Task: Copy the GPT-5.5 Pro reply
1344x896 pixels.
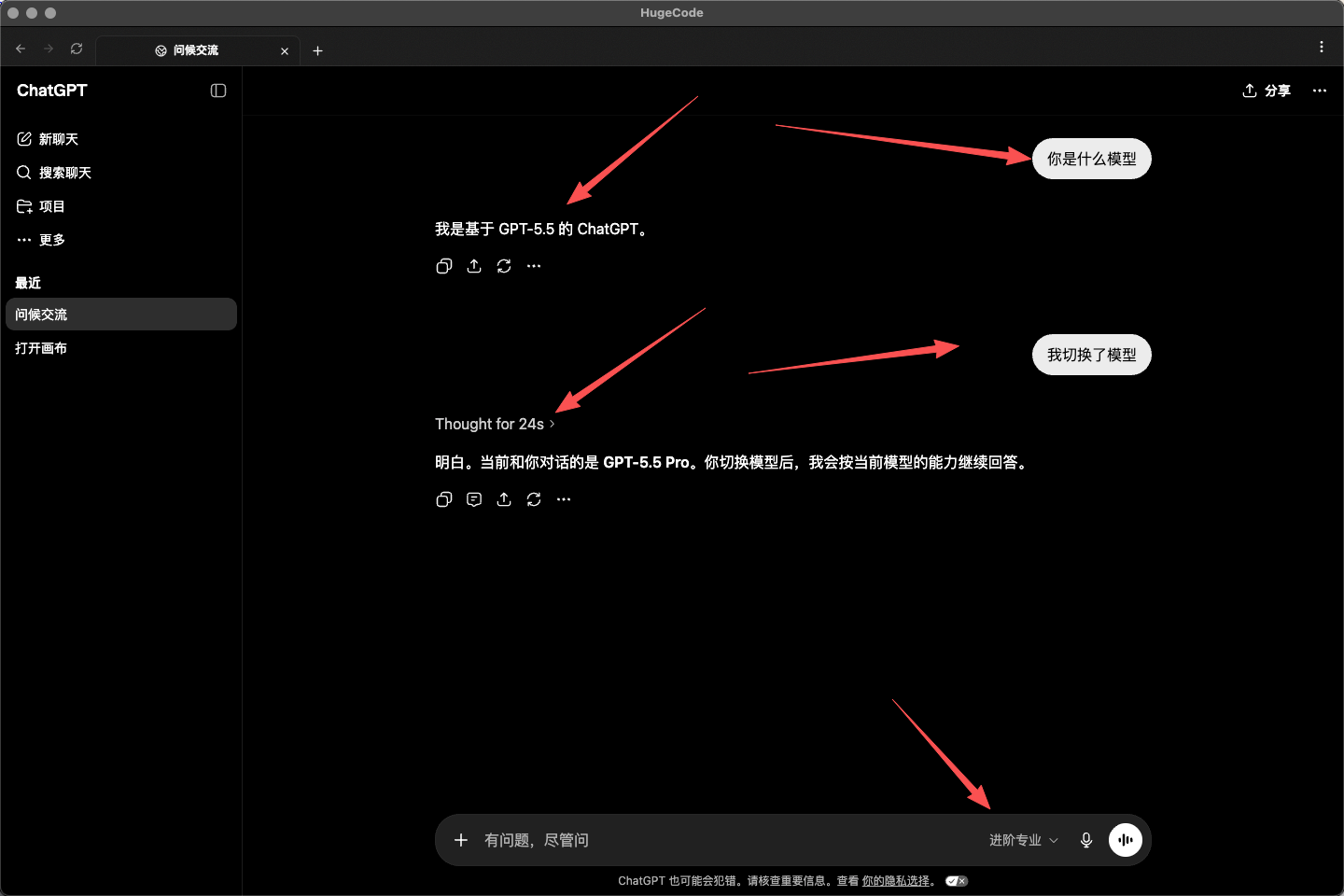Action: click(x=444, y=499)
